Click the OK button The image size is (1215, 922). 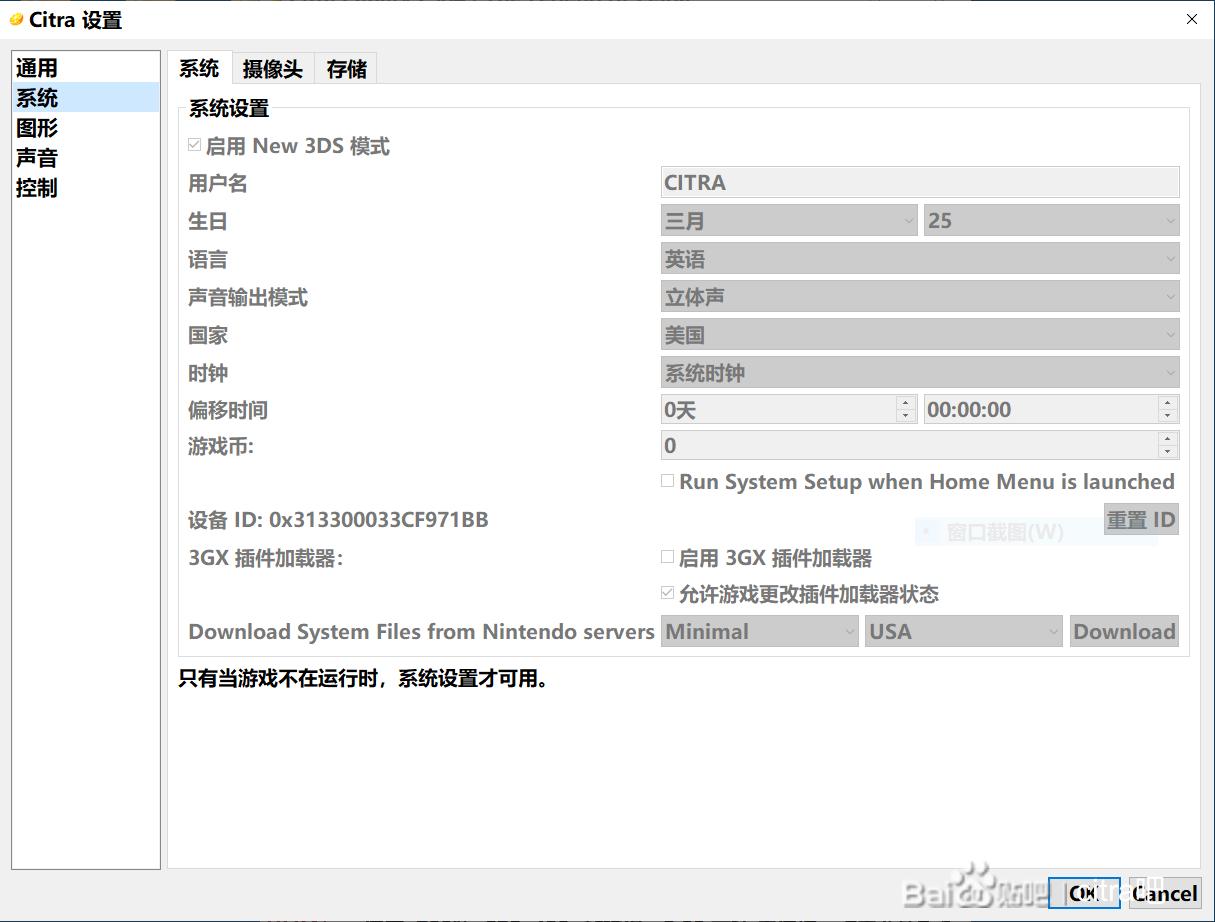pos(1084,893)
